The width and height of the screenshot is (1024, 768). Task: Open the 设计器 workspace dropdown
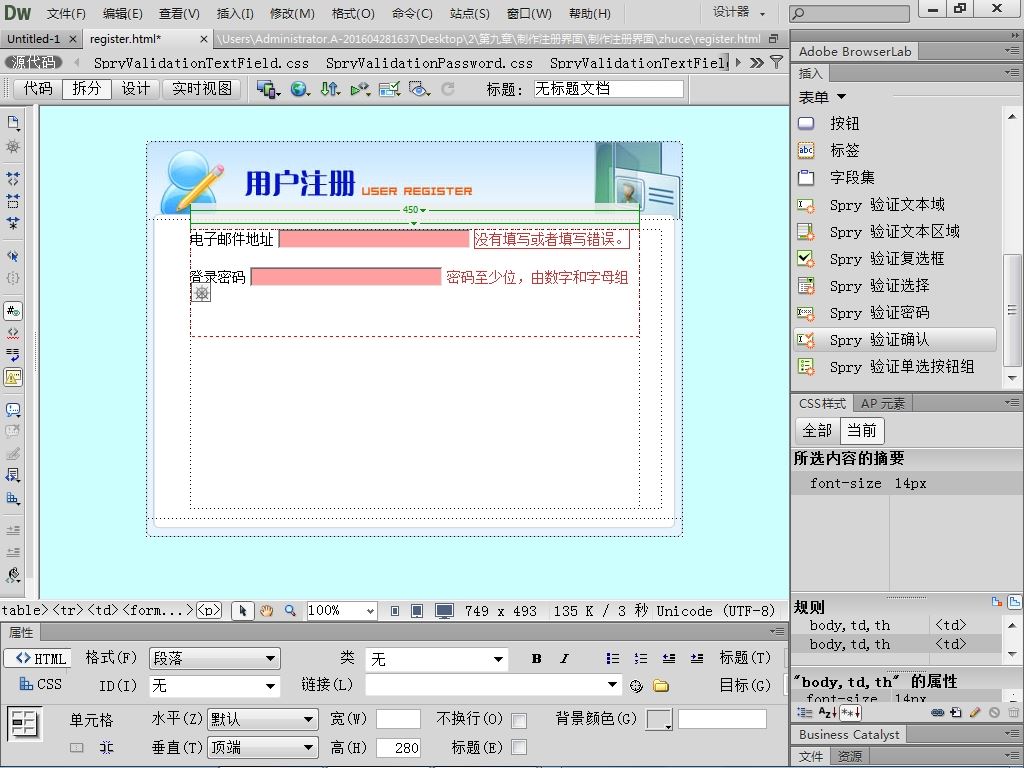click(x=739, y=12)
